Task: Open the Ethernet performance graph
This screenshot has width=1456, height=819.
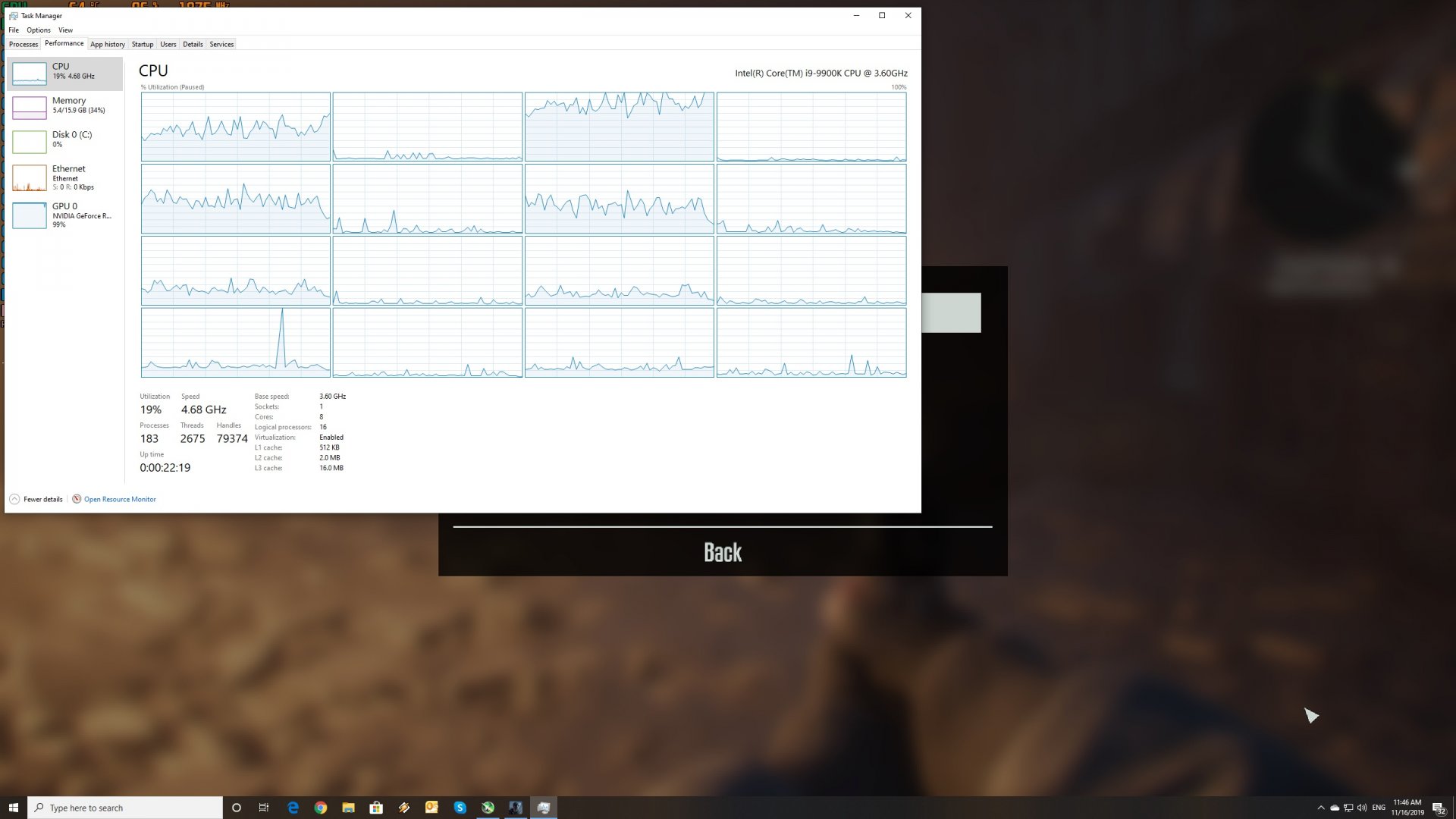Action: pyautogui.click(x=30, y=177)
